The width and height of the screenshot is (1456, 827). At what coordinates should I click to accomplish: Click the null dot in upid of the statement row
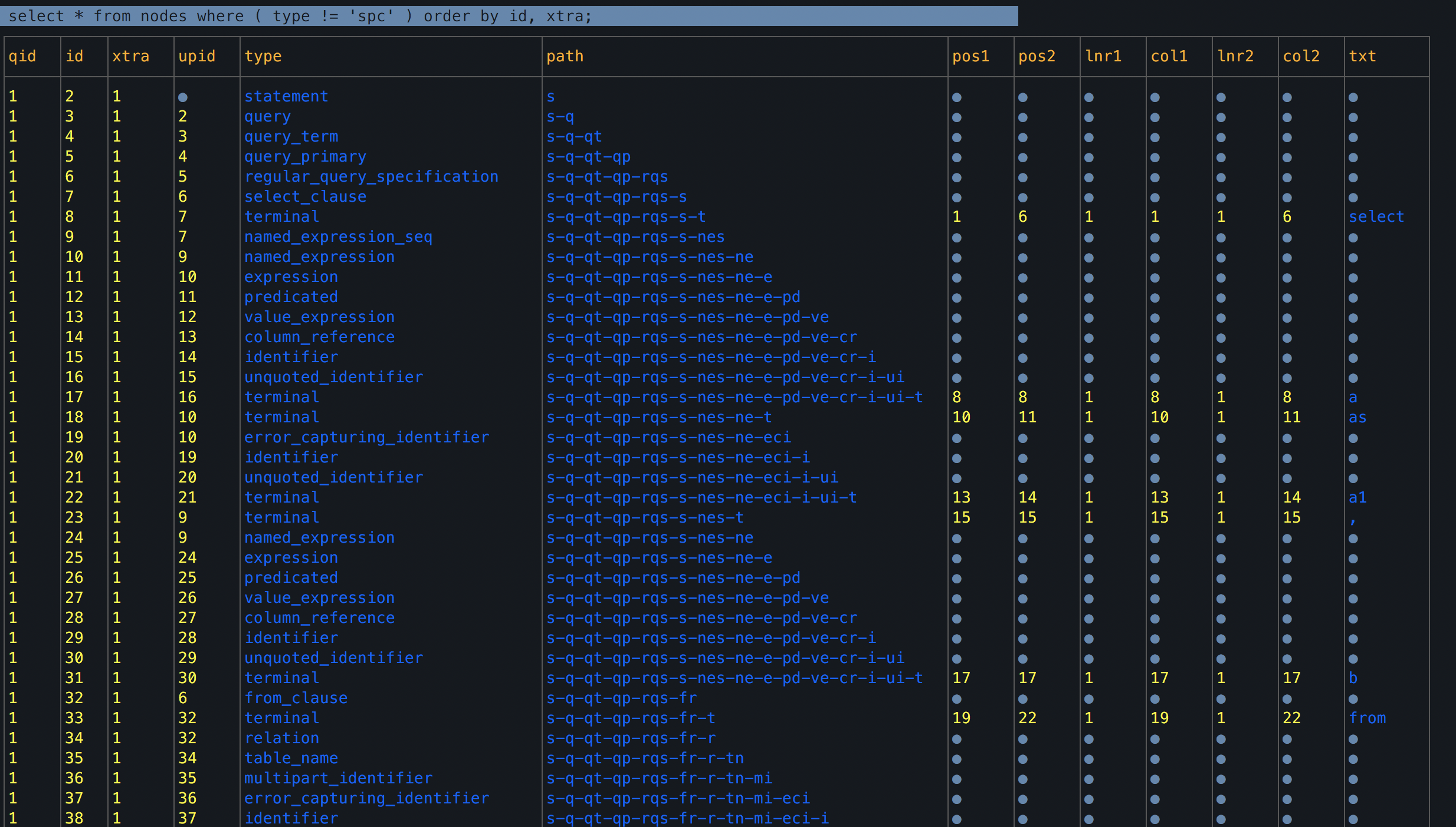click(183, 97)
